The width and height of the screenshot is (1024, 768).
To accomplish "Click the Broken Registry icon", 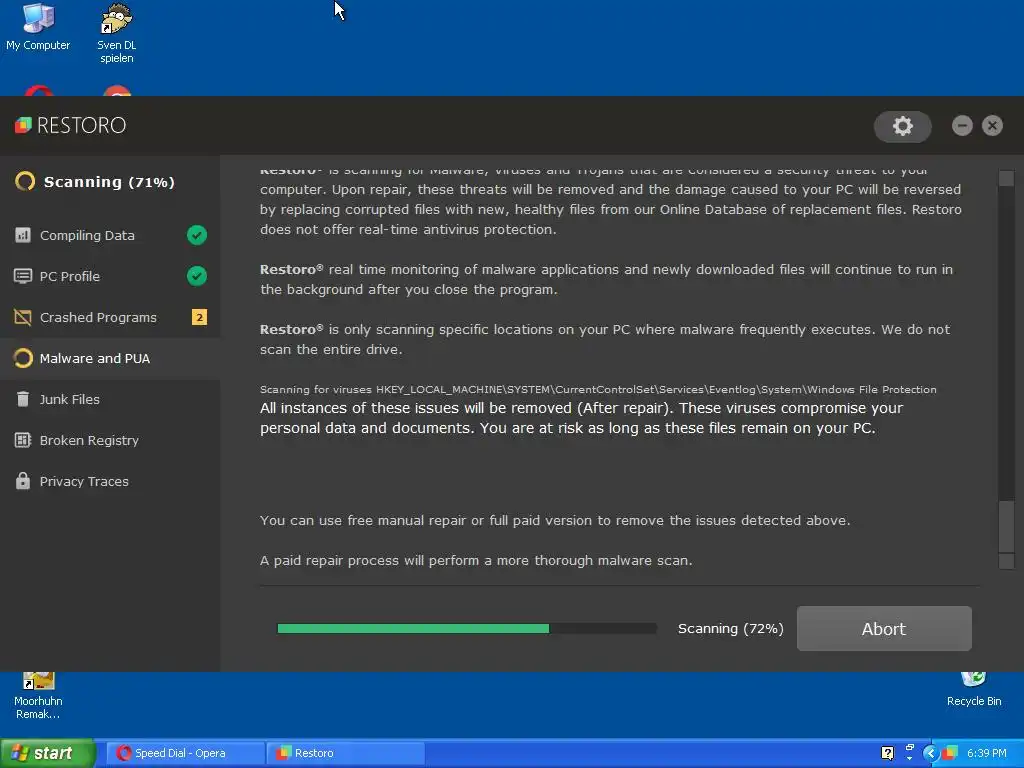I will pyautogui.click(x=23, y=440).
